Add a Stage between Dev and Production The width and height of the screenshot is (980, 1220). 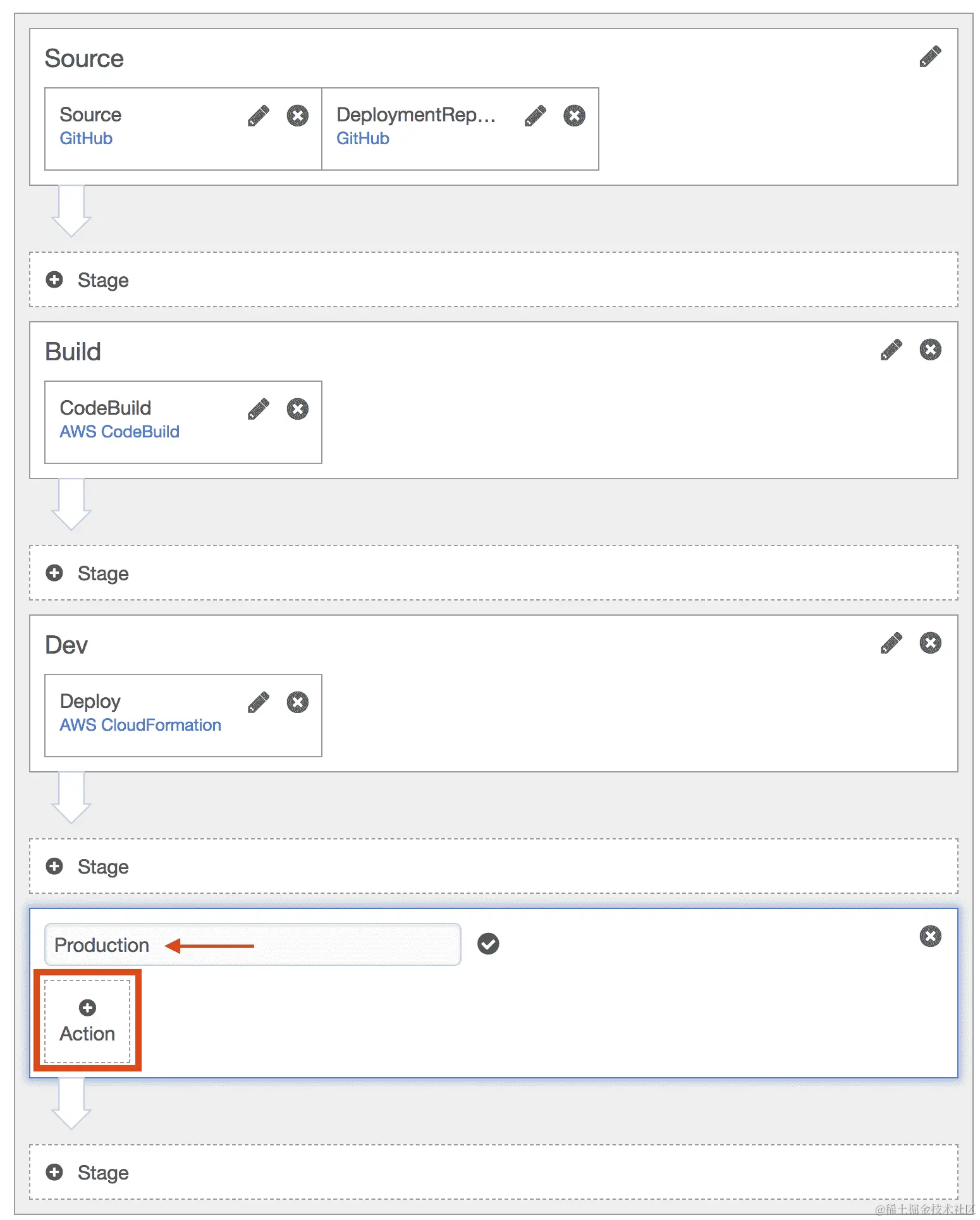(494, 866)
